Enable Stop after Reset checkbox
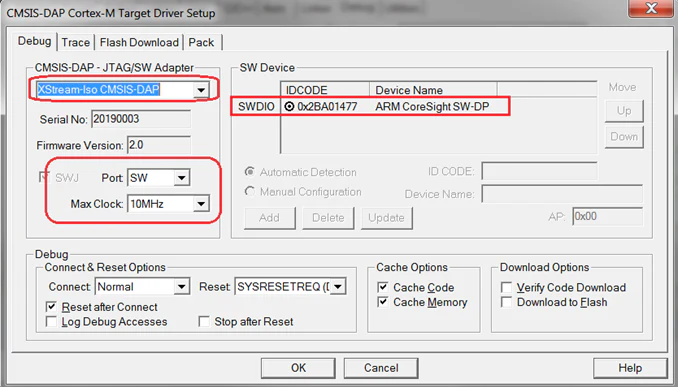 204,322
